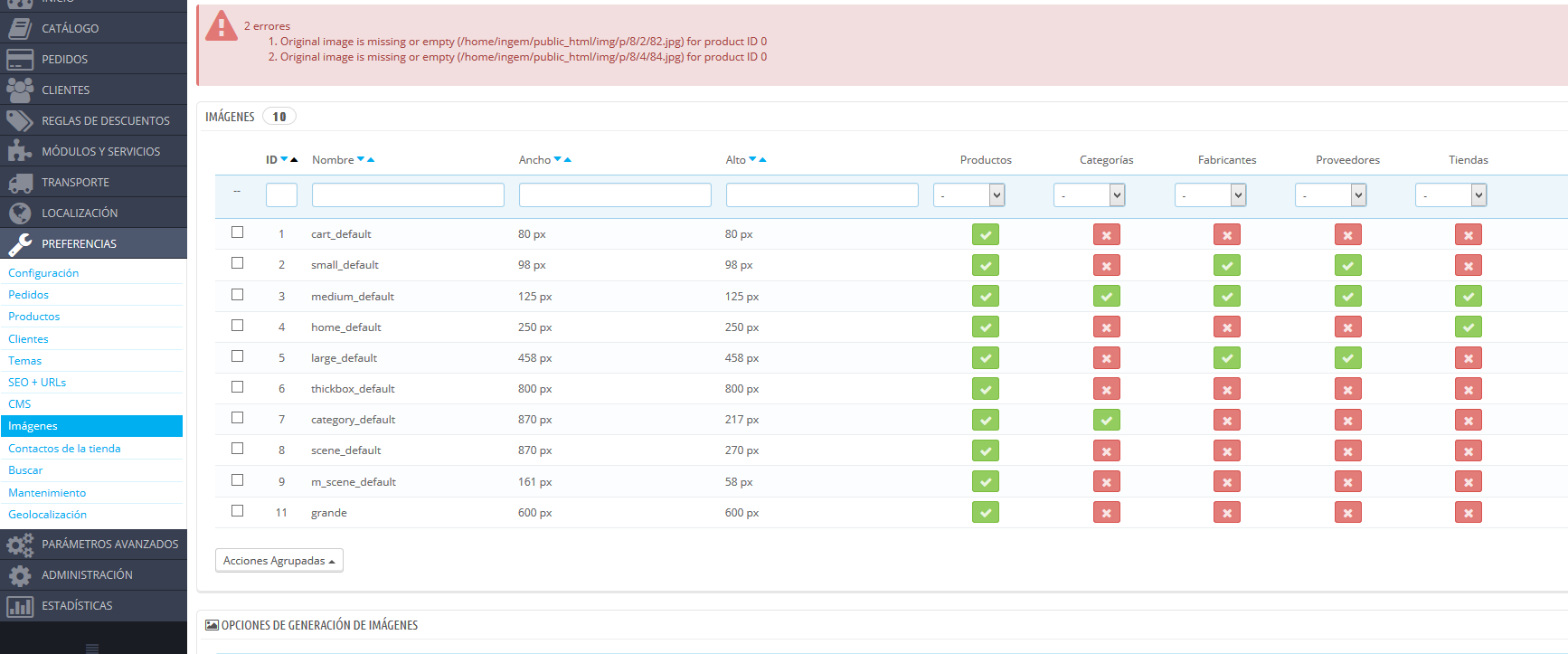Toggle Fabricantes status for scene_default
The width and height of the screenshot is (1568, 654).
(1227, 450)
